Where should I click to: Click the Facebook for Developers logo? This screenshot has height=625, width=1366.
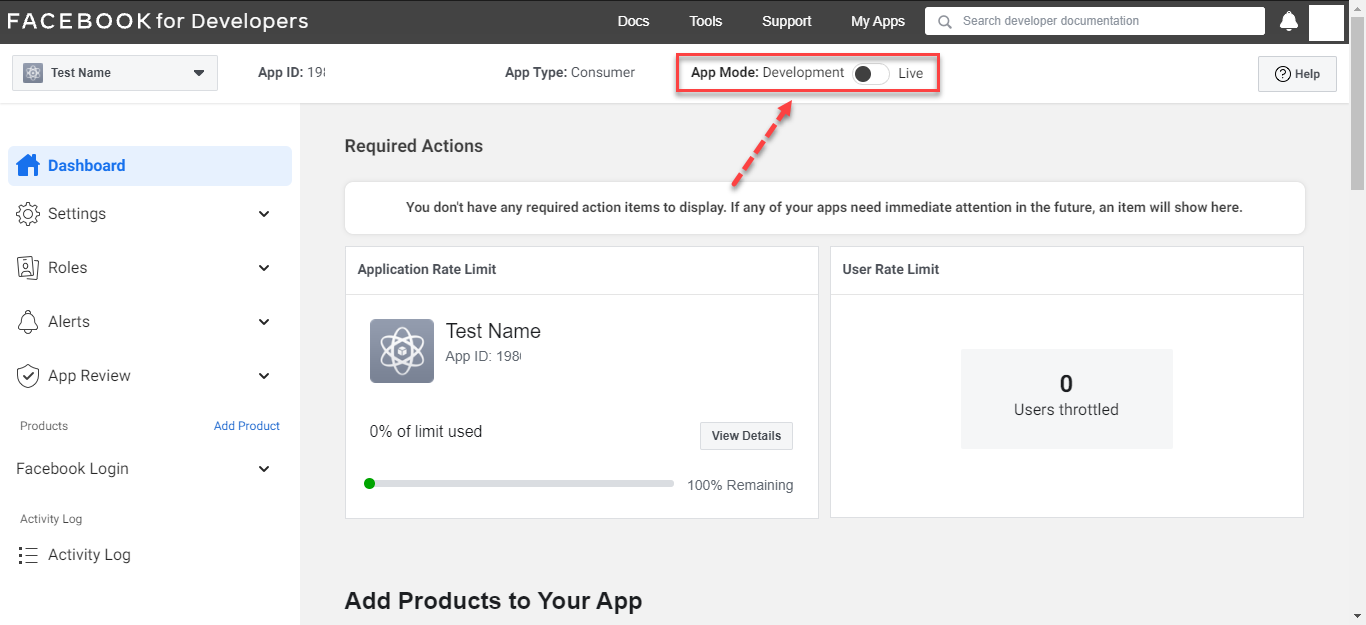(x=158, y=21)
